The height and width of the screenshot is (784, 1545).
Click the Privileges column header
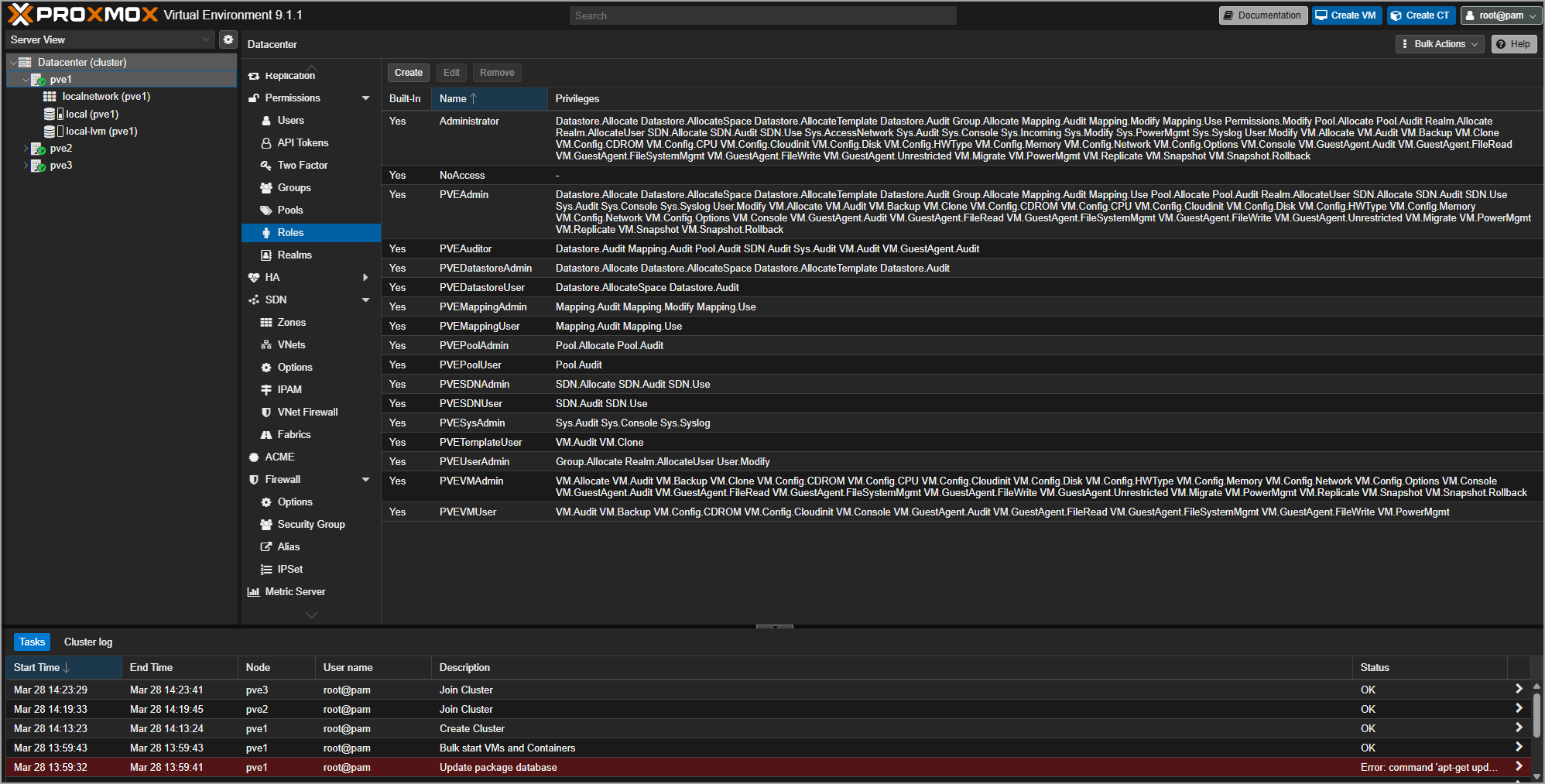click(1045, 99)
